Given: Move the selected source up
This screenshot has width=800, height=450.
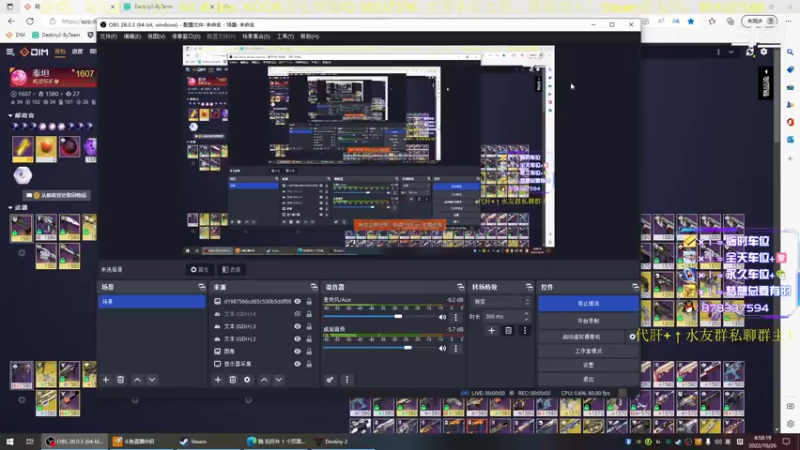Looking at the screenshot, I should pos(264,380).
